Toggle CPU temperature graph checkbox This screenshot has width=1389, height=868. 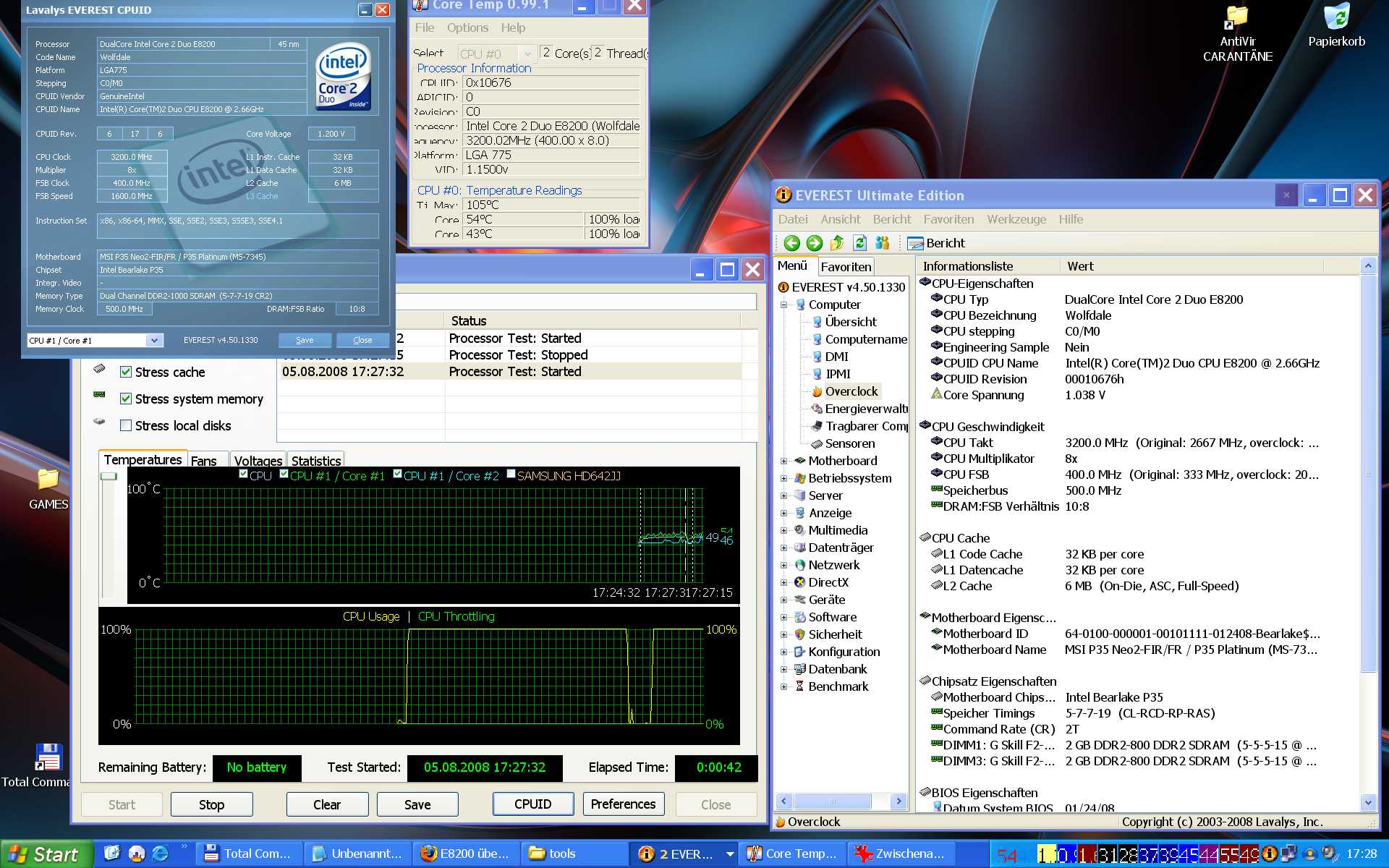click(x=243, y=474)
